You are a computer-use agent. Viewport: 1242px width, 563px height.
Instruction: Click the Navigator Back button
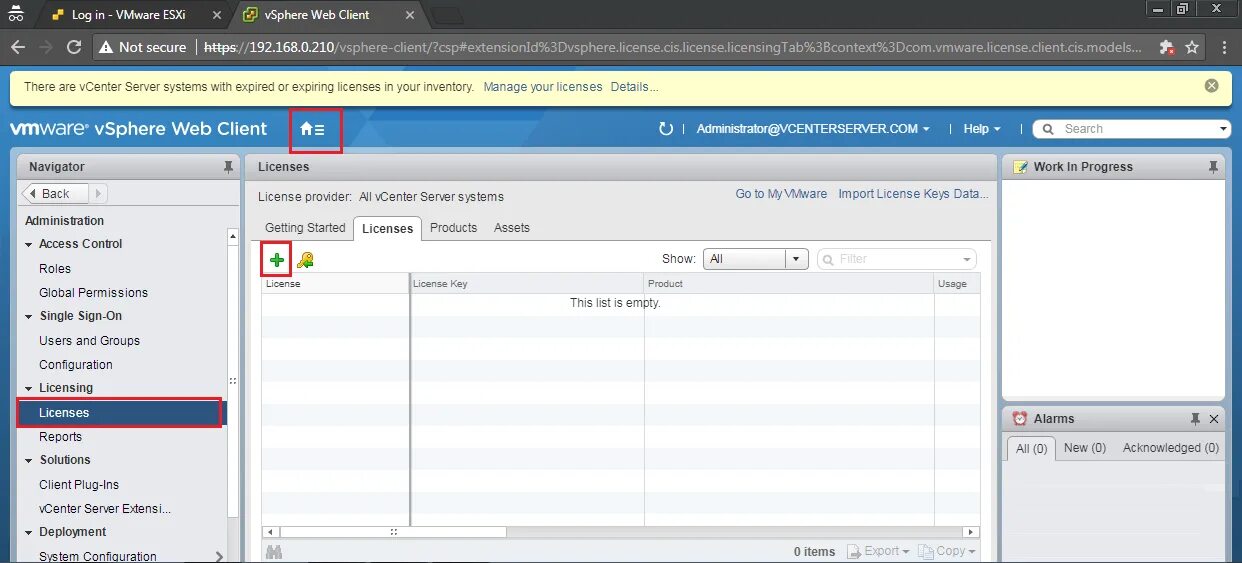pos(56,194)
